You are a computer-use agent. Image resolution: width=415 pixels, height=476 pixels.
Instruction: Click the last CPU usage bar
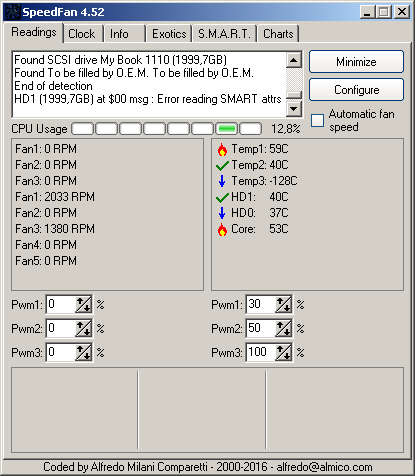[251, 128]
